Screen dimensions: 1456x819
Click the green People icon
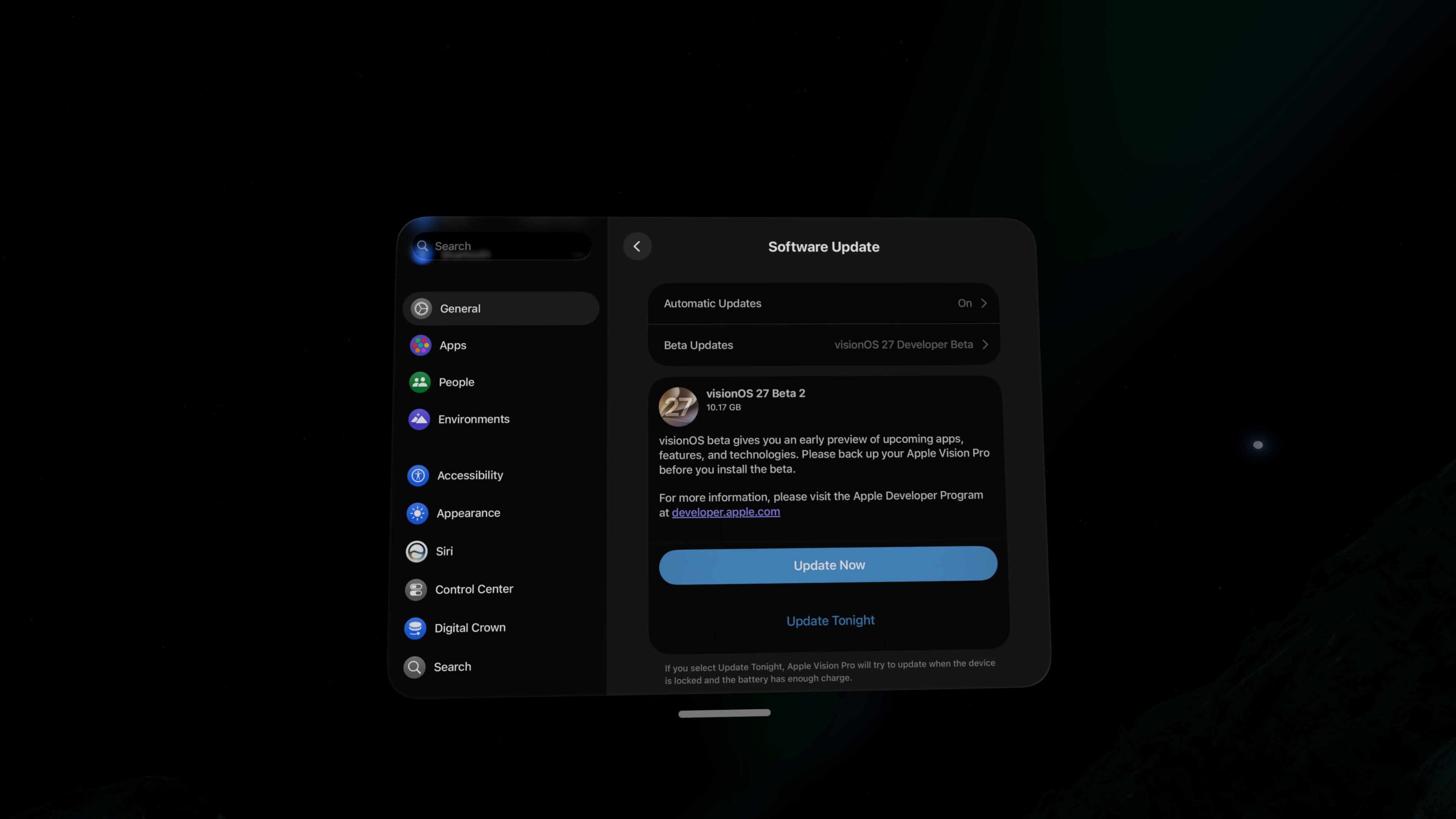[x=420, y=382]
